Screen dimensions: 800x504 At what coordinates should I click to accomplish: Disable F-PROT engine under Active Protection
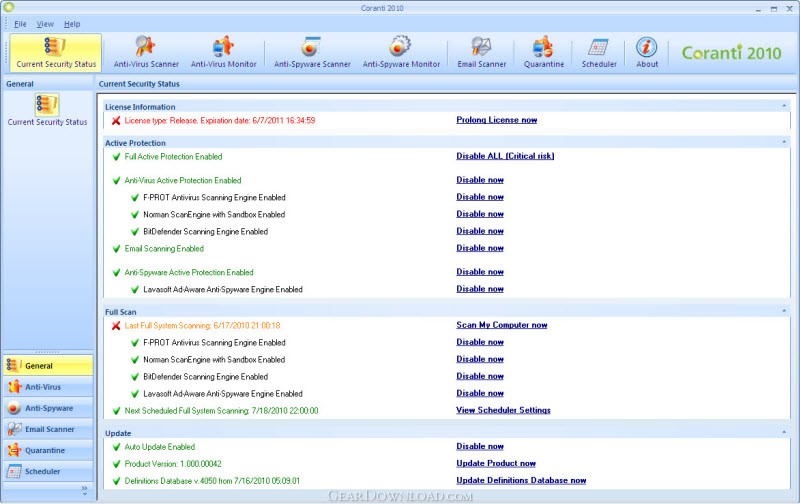point(480,197)
